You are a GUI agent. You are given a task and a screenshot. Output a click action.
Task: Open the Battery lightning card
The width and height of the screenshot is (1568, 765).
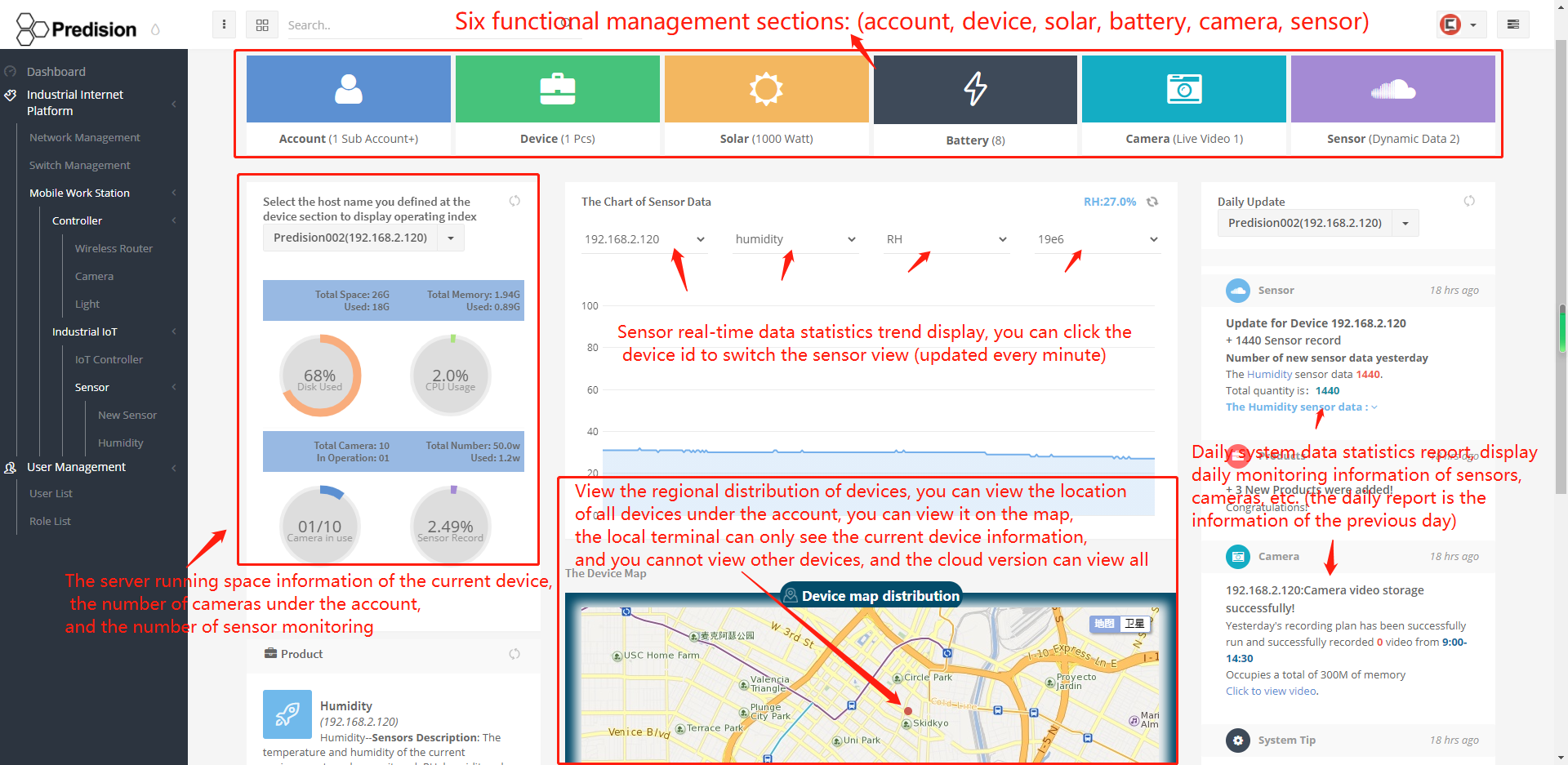(x=975, y=89)
